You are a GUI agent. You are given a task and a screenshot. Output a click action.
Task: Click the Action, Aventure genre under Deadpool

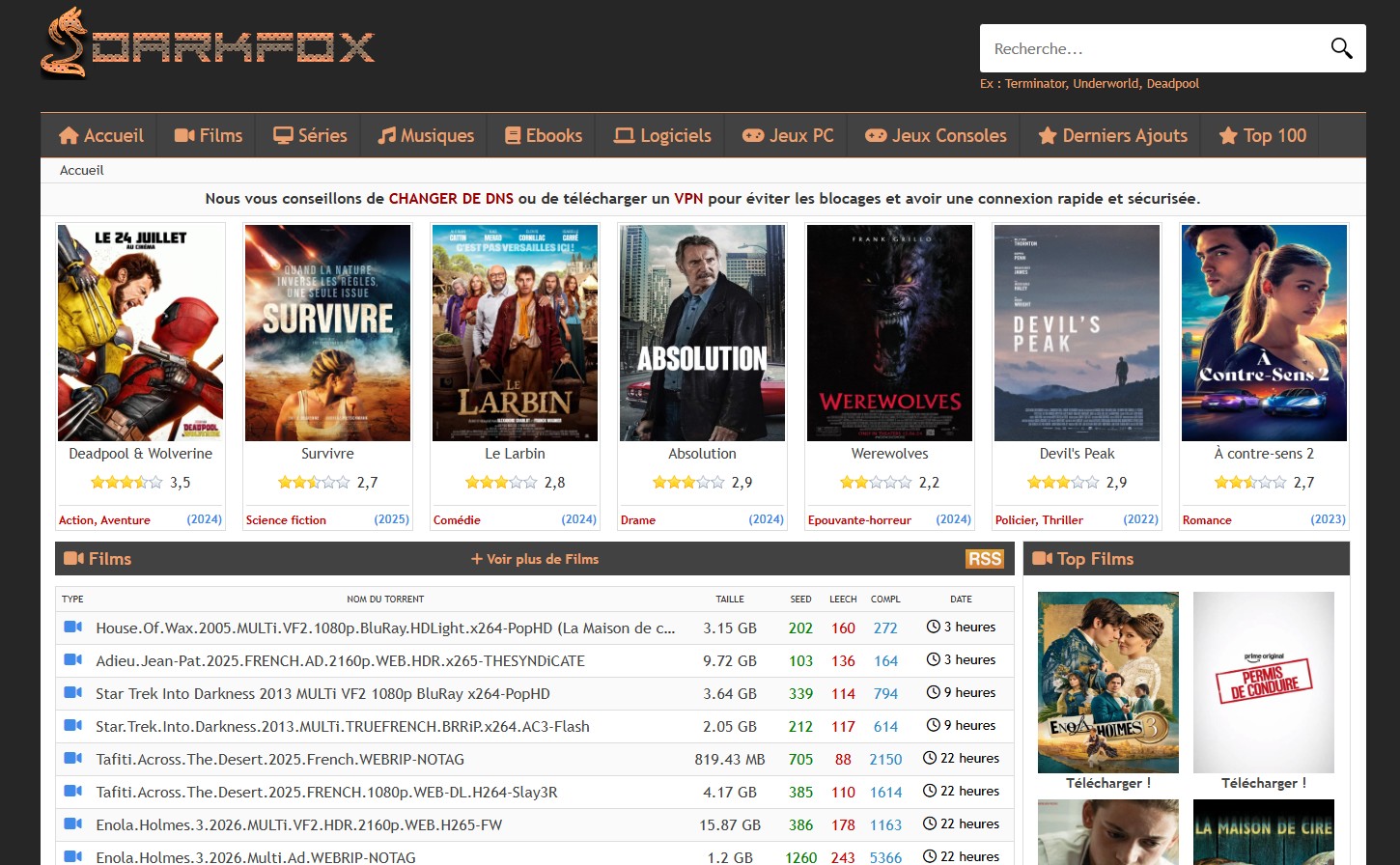tap(104, 519)
